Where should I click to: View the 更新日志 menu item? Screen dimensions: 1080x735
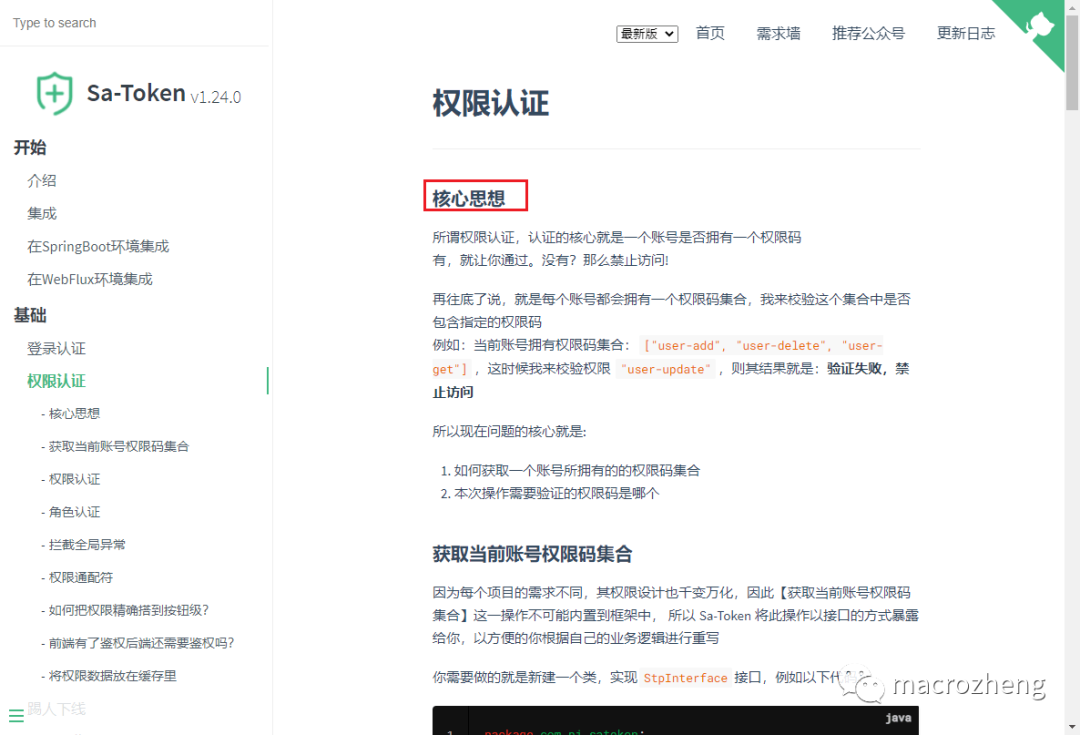pos(965,33)
